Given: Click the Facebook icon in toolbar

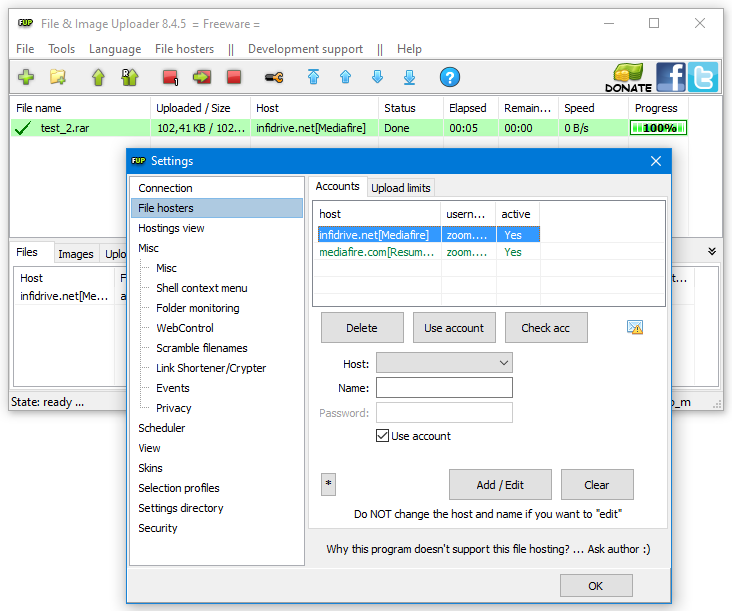Looking at the screenshot, I should tap(671, 77).
